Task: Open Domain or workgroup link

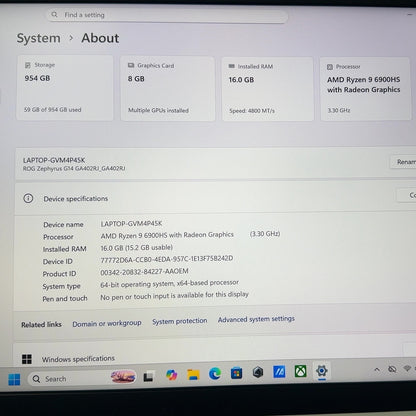Action: 107,323
